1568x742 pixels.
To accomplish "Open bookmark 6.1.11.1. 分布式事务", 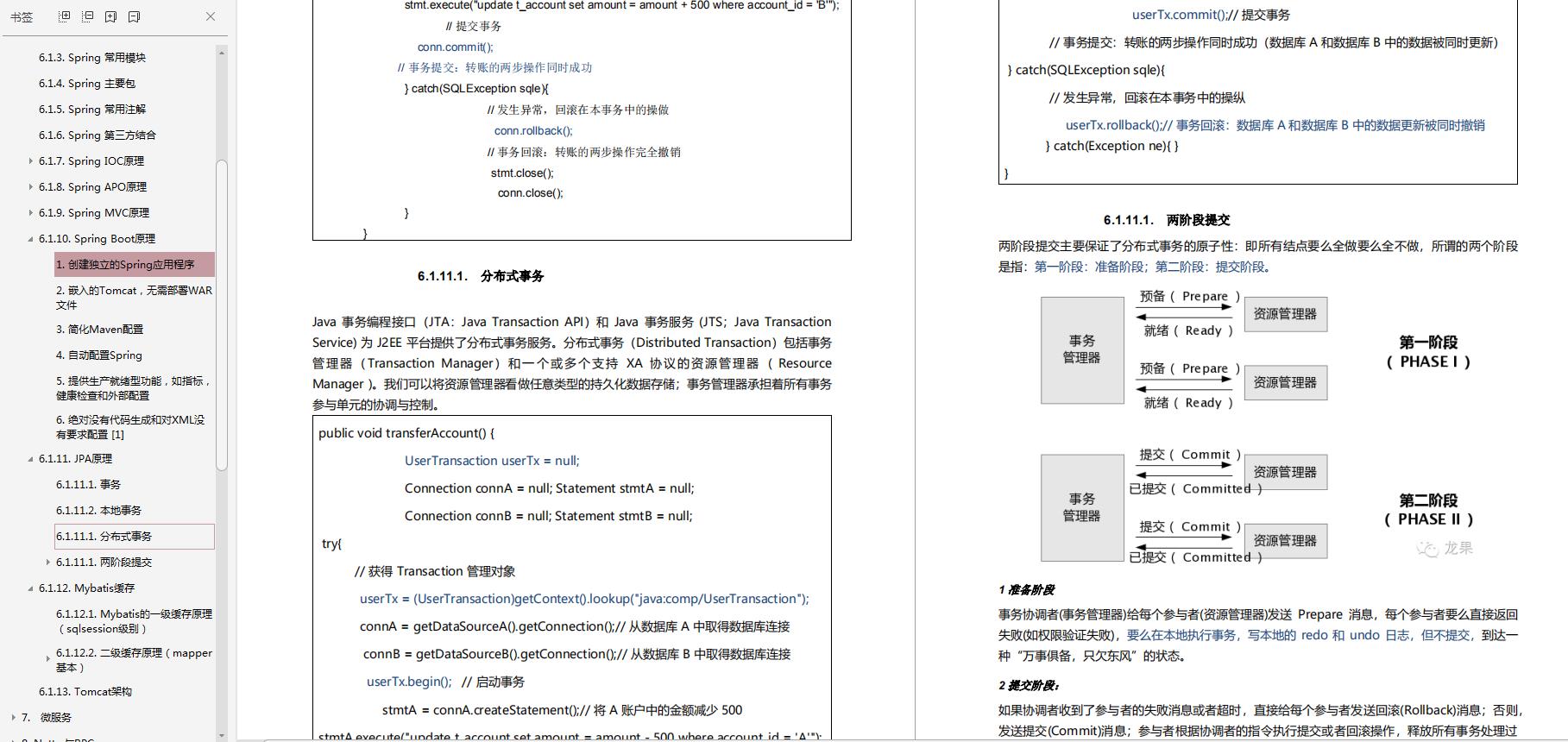I will [x=135, y=536].
